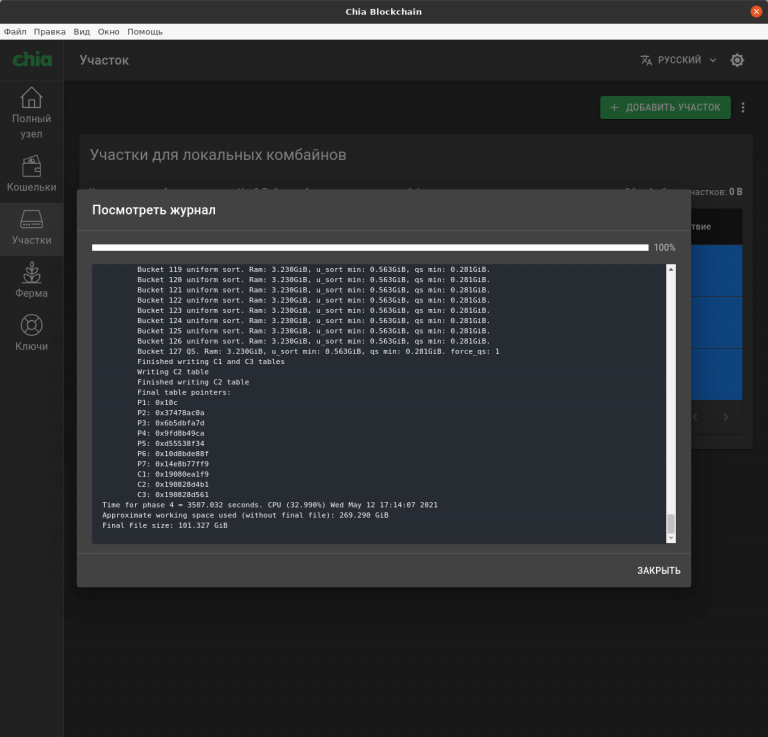Image resolution: width=768 pixels, height=737 pixels.
Task: Click the 'P1: 0x10c' pointer line
Action: 157,403
